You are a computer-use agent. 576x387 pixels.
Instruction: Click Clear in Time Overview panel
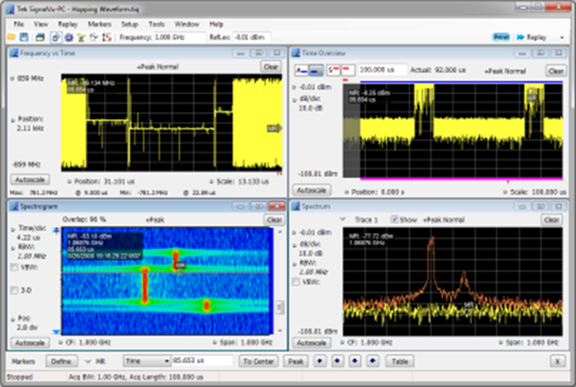(x=555, y=71)
